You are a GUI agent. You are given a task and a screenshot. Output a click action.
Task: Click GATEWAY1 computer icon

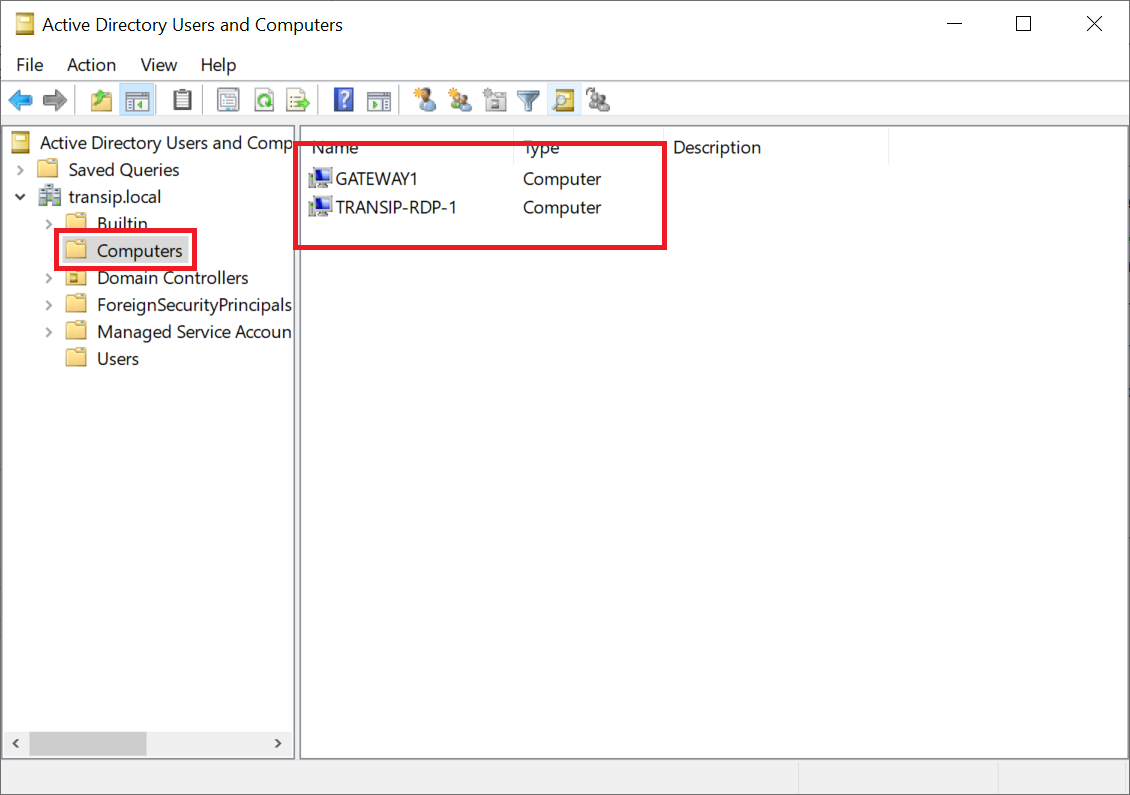tap(320, 178)
